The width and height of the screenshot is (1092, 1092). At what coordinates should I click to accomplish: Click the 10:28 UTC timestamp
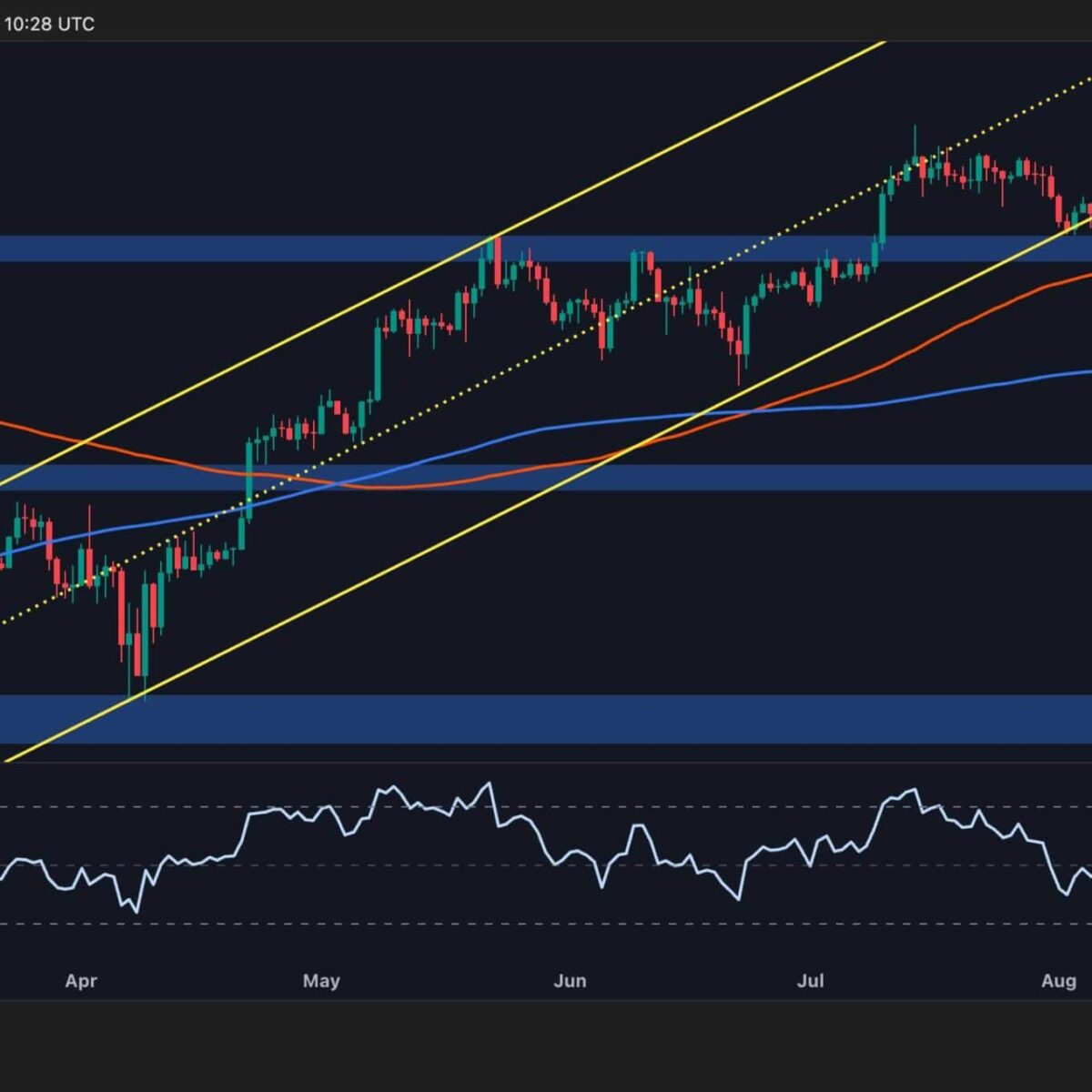tap(49, 25)
